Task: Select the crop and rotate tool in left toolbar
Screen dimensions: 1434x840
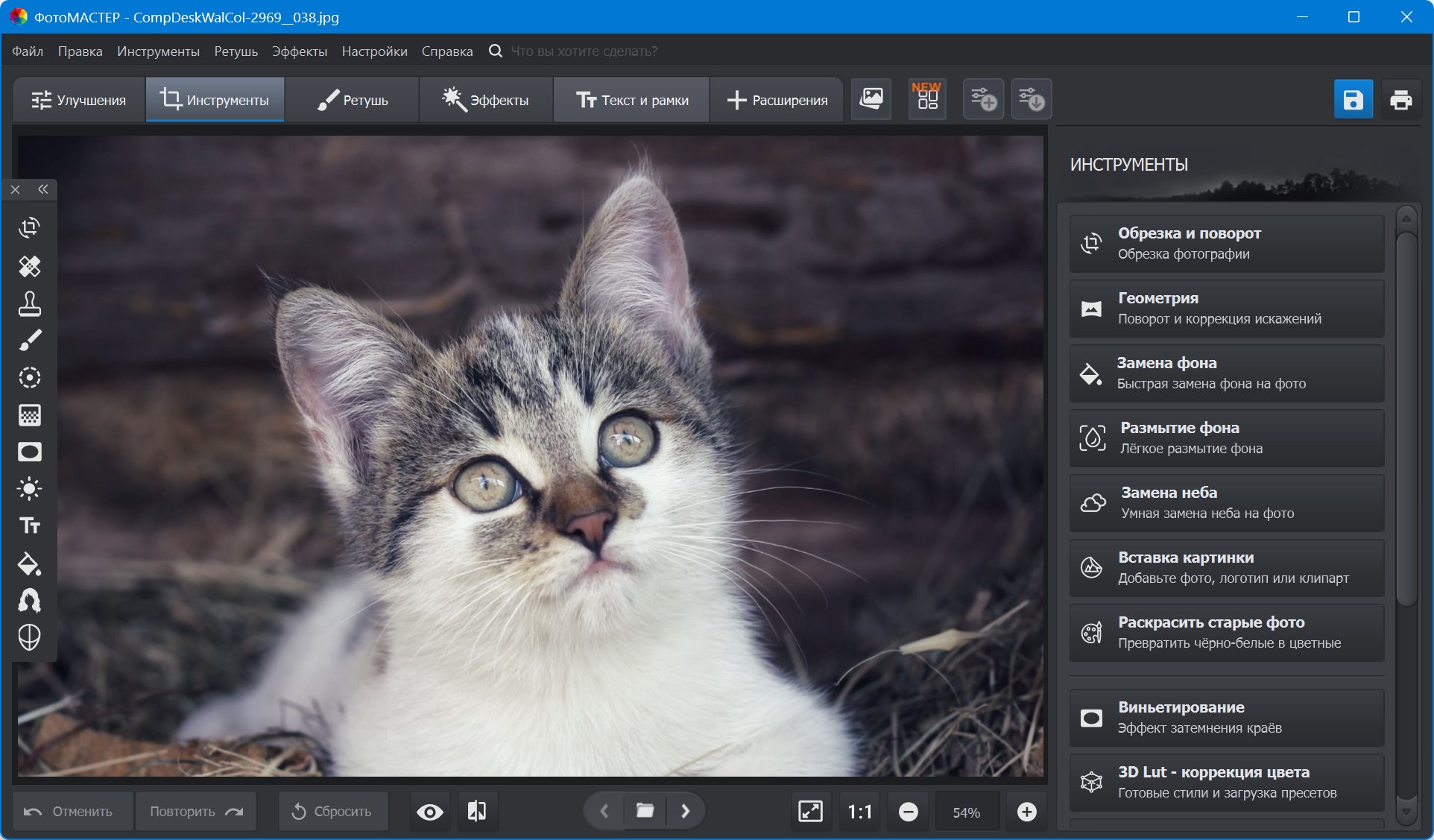Action: 29,228
